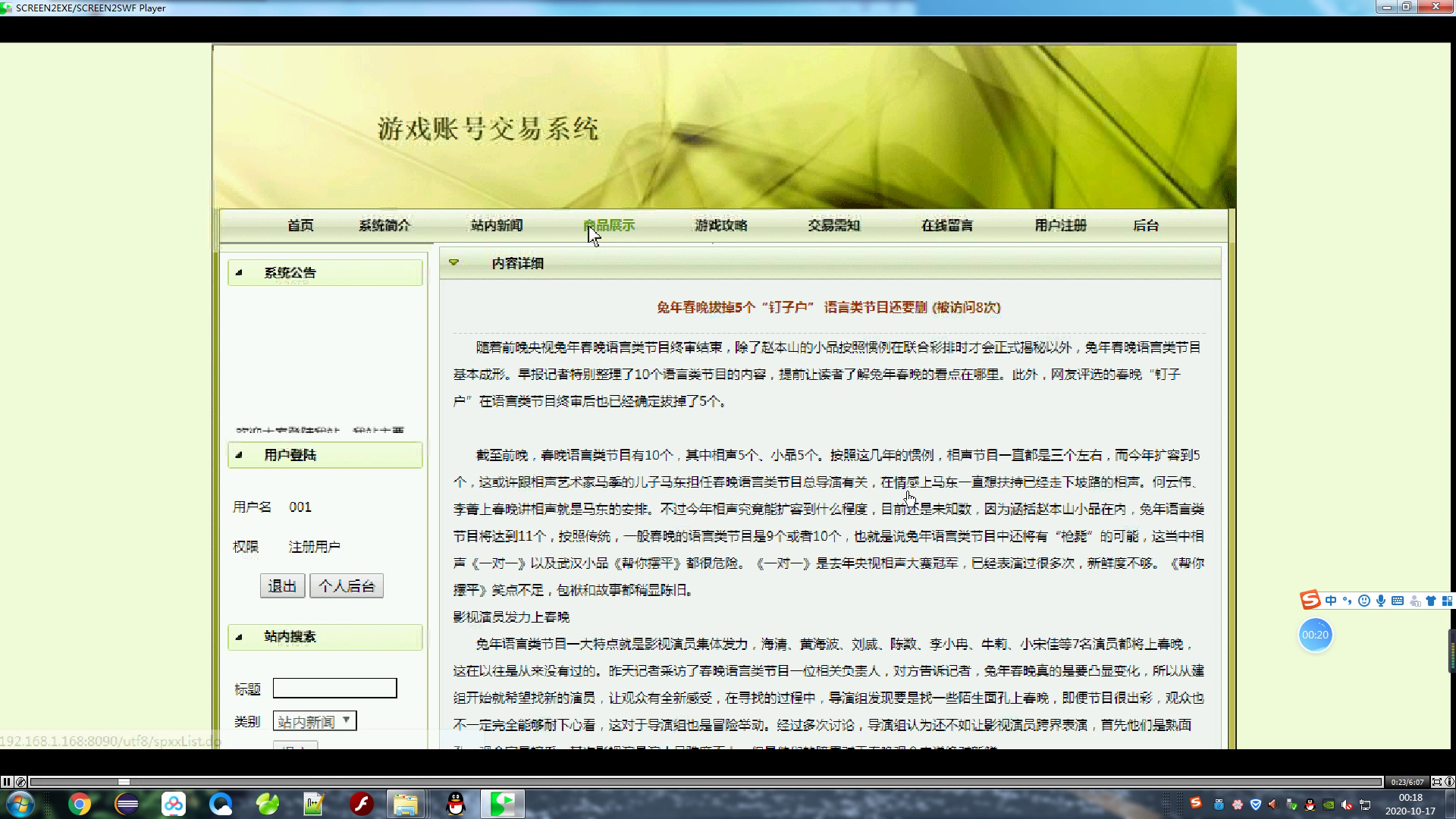Click the safely remove hardware tray icon

pos(1291,805)
